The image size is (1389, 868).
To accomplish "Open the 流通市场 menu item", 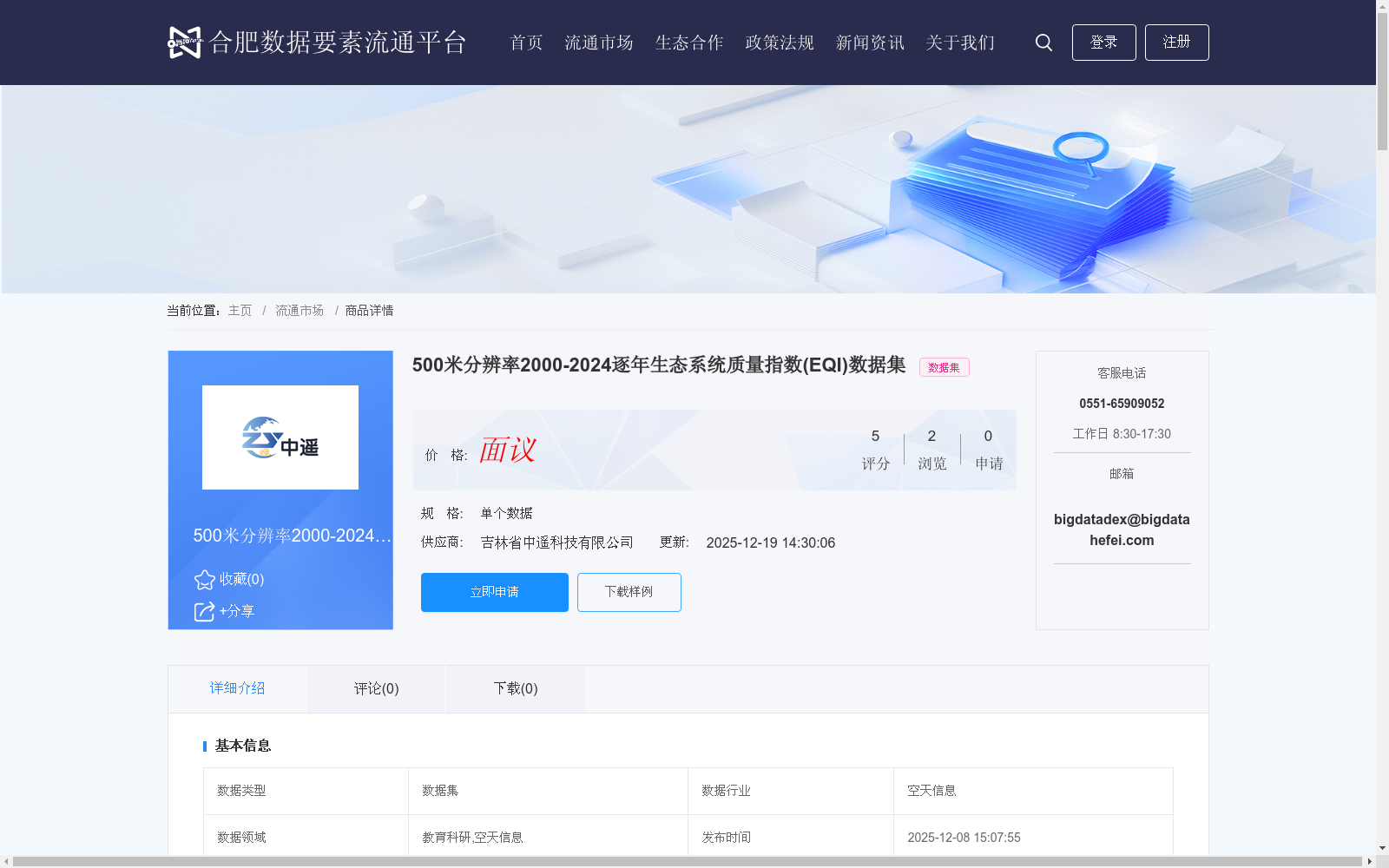I will [599, 42].
